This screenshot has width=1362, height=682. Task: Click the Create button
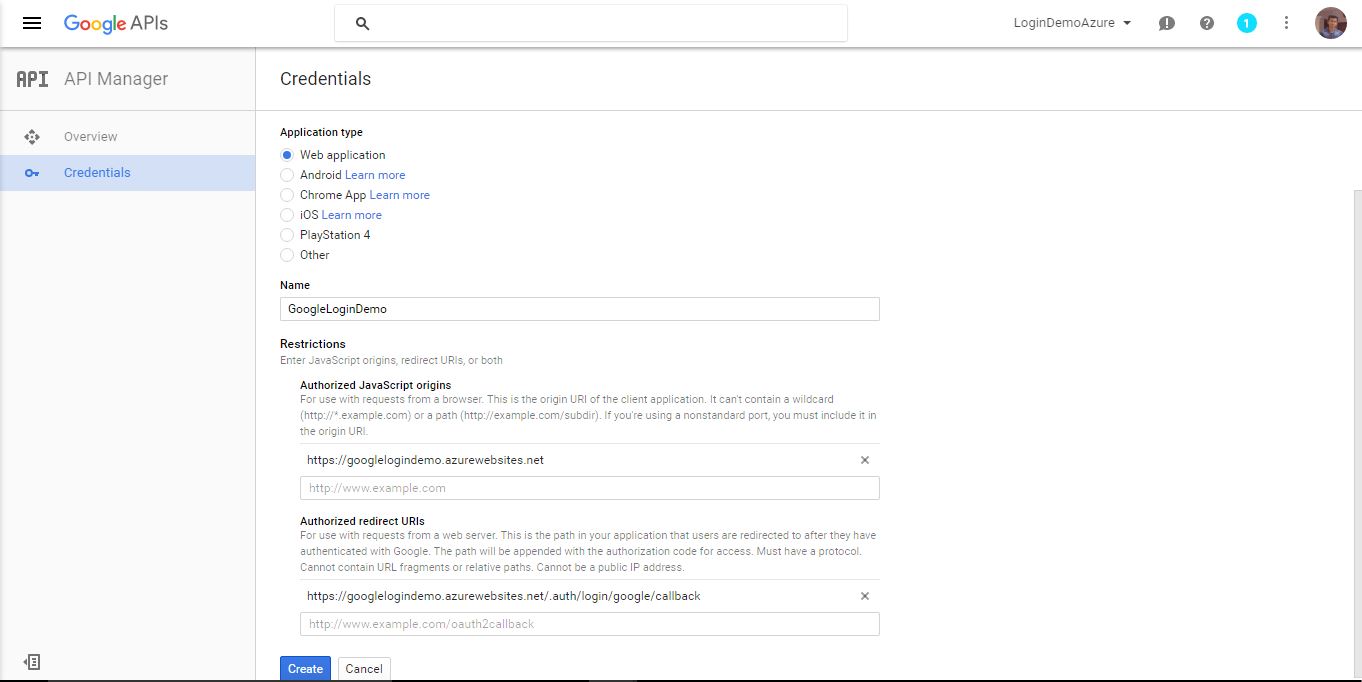click(305, 669)
